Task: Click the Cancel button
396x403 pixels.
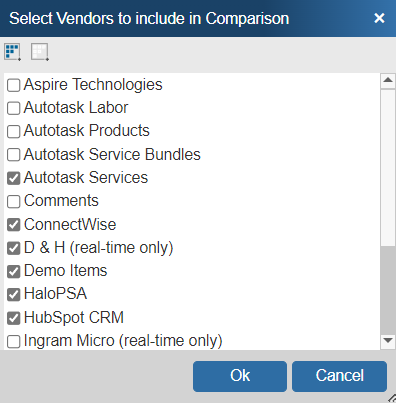Action: (339, 376)
